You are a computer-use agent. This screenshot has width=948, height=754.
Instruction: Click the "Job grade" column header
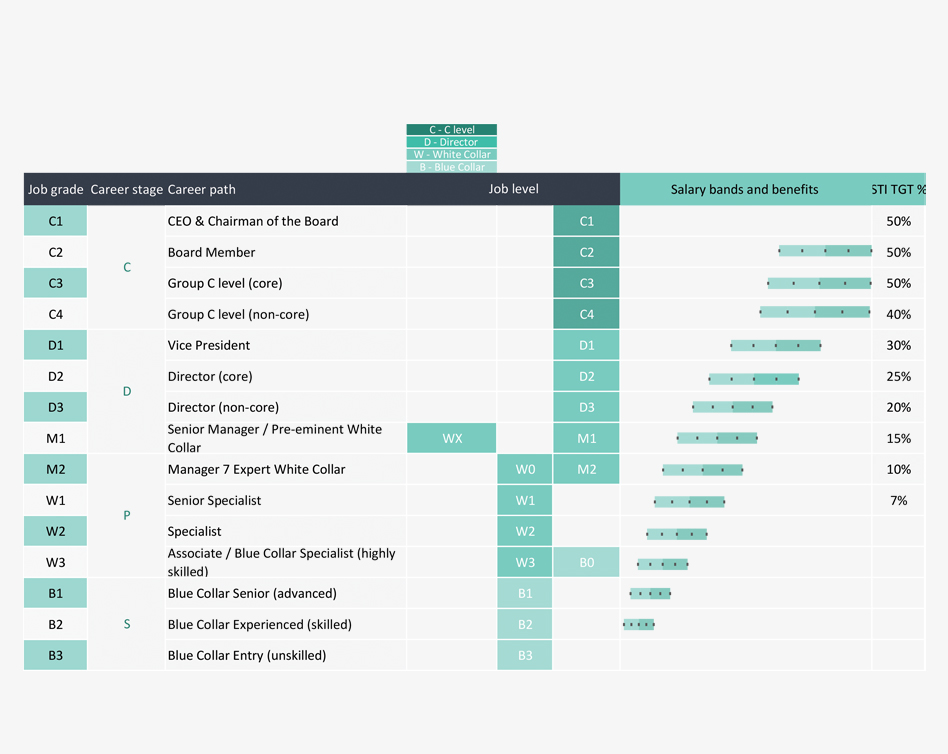[56, 189]
